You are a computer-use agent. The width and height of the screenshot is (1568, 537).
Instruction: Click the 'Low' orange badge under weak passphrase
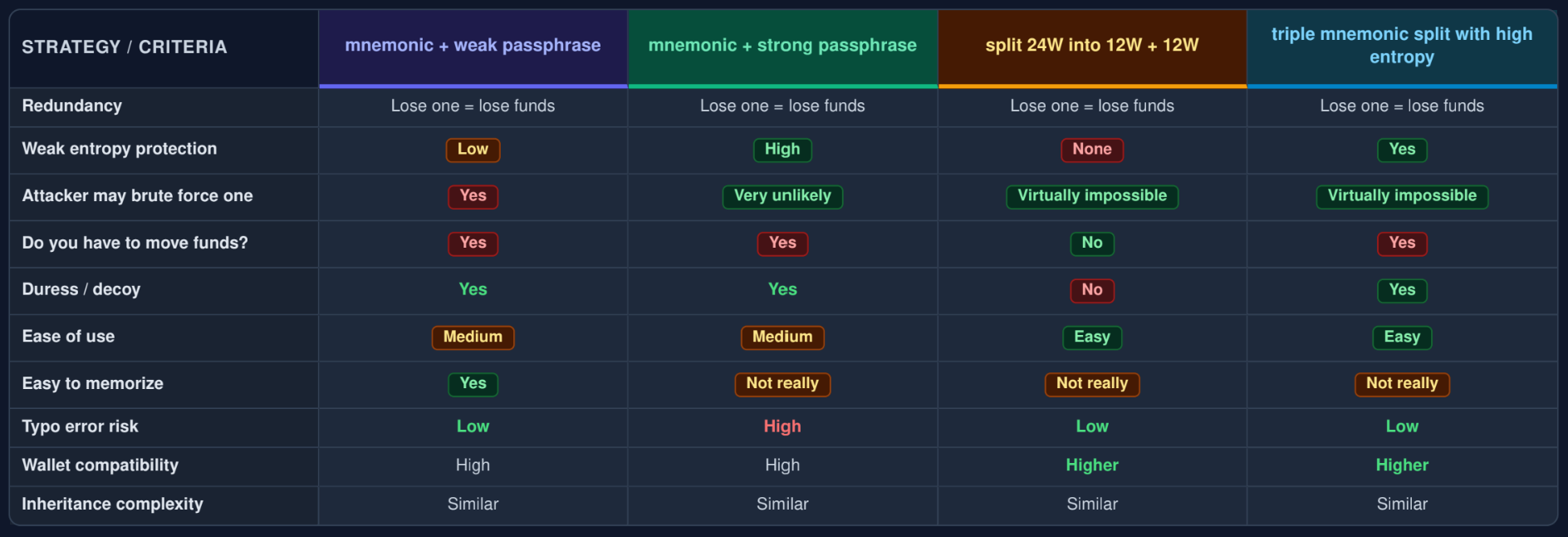point(473,150)
